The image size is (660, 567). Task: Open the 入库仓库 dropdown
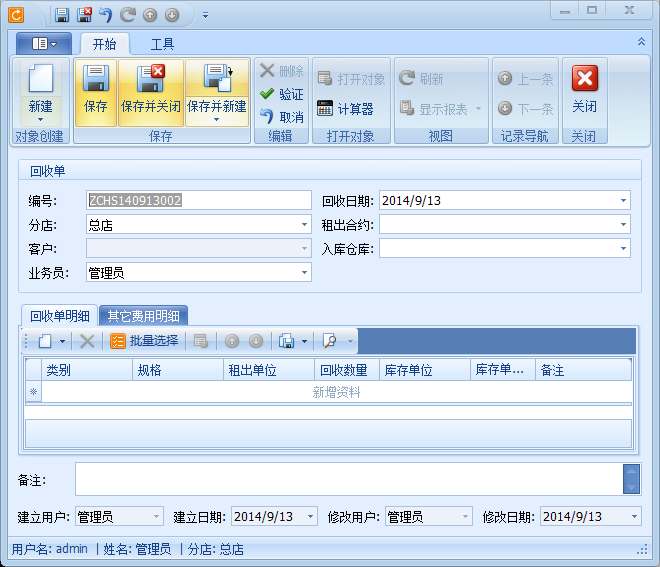(x=623, y=249)
